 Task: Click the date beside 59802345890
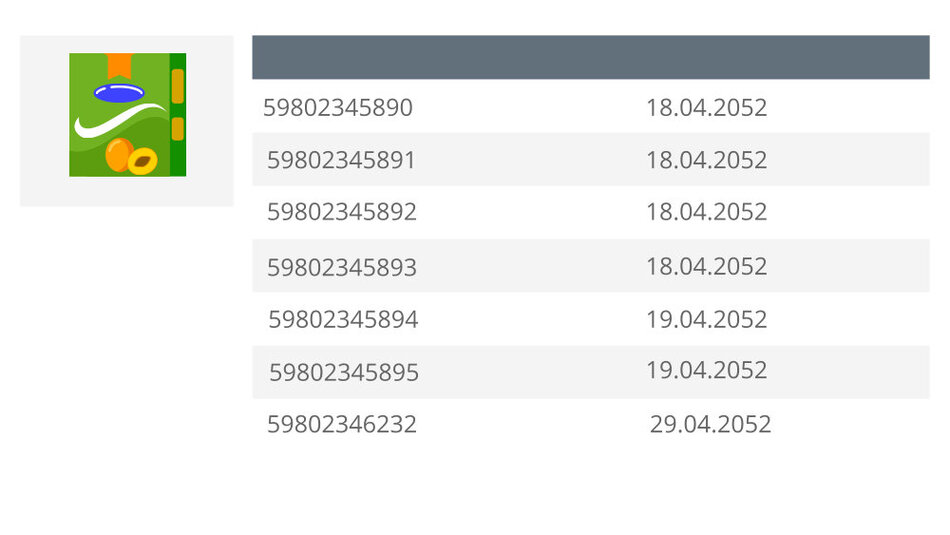[x=706, y=108]
